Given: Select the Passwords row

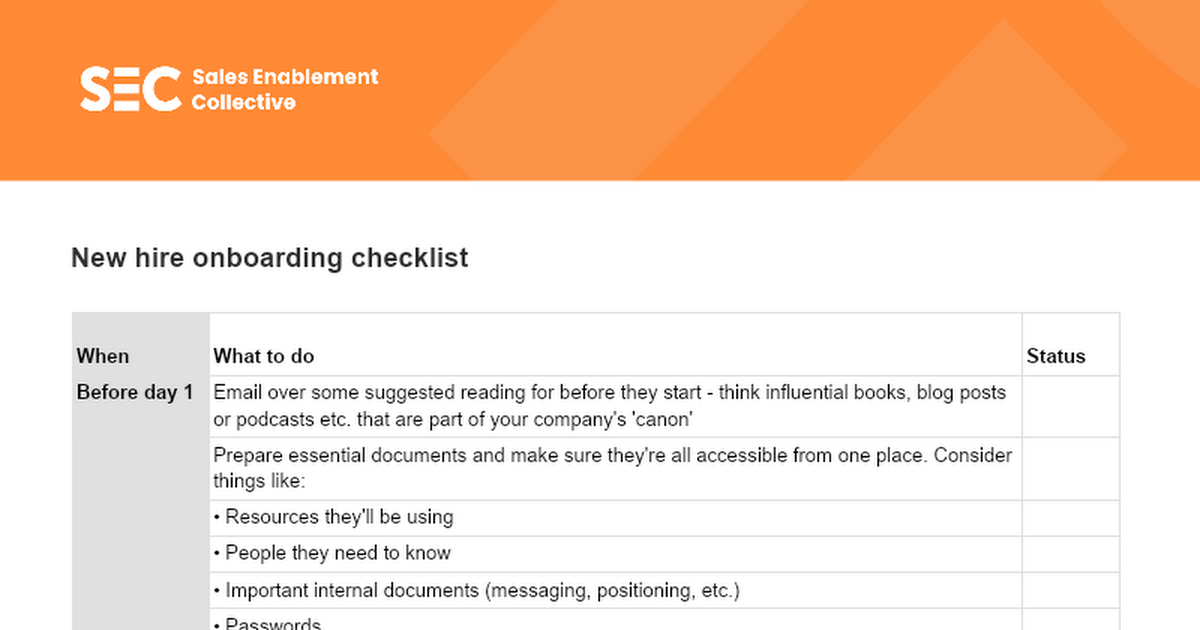Looking at the screenshot, I should coord(615,620).
